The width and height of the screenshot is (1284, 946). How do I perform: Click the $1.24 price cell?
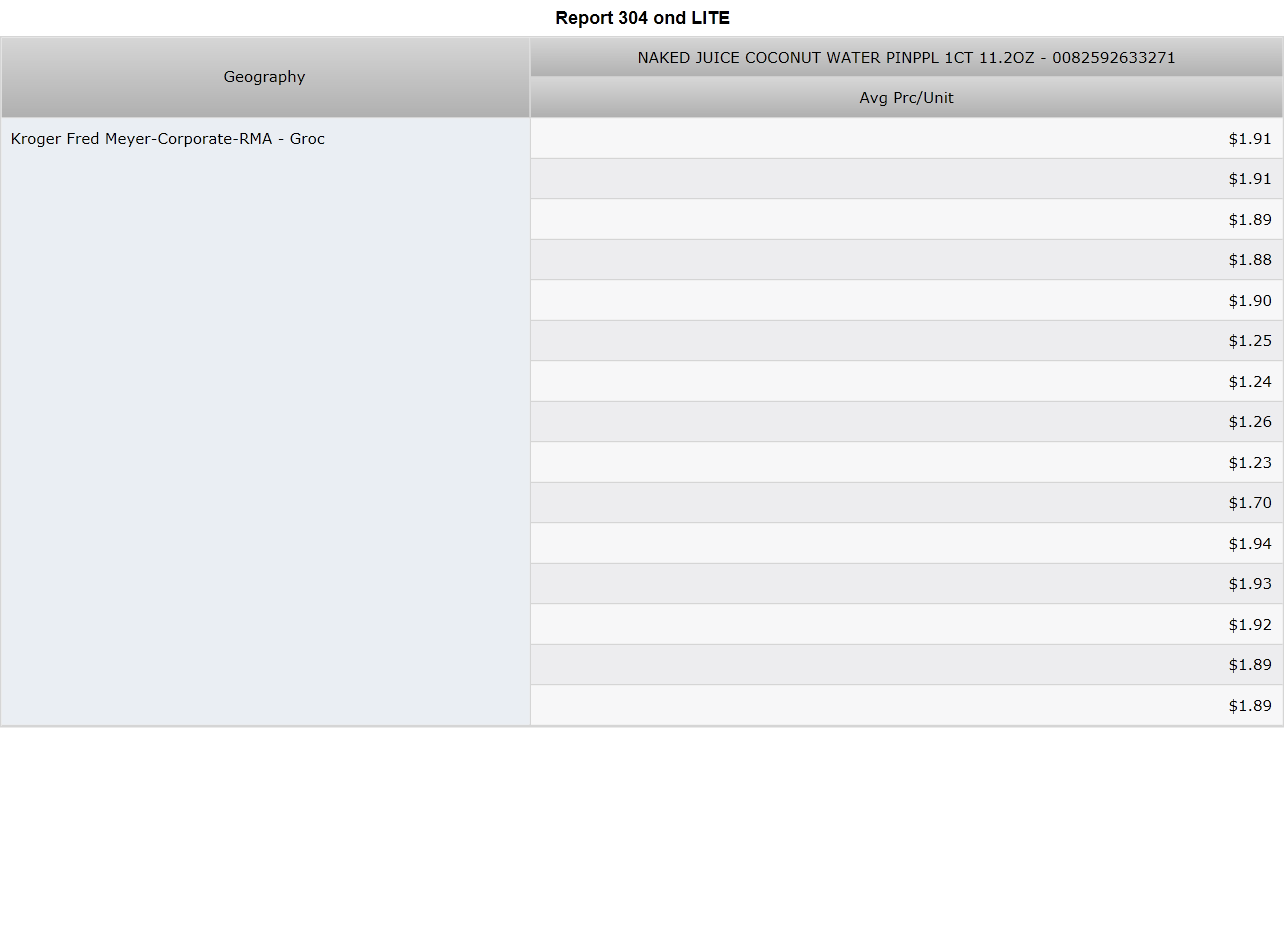click(x=907, y=381)
